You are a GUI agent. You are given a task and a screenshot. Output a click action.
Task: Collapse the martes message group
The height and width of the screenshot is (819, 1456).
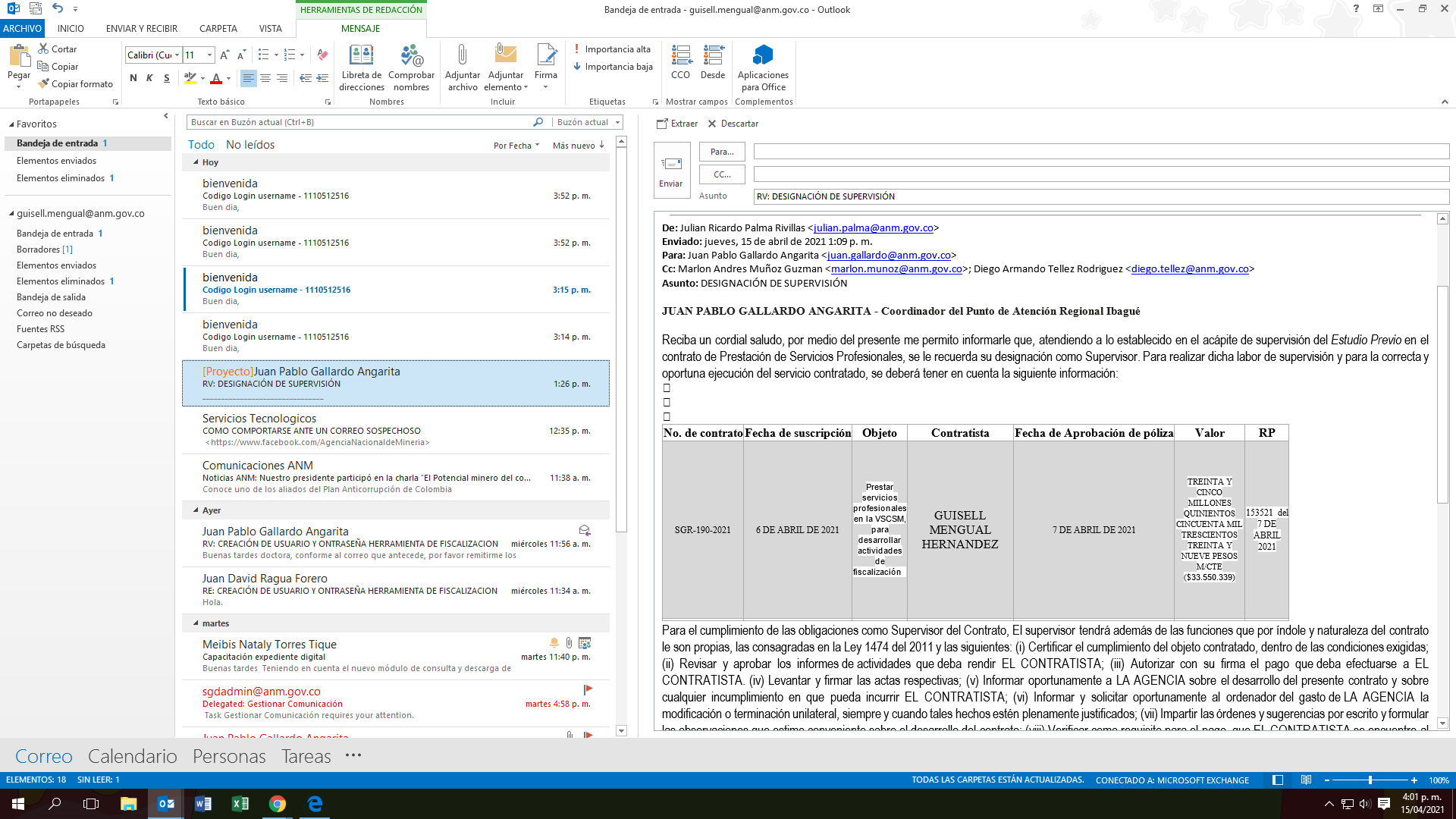point(196,623)
